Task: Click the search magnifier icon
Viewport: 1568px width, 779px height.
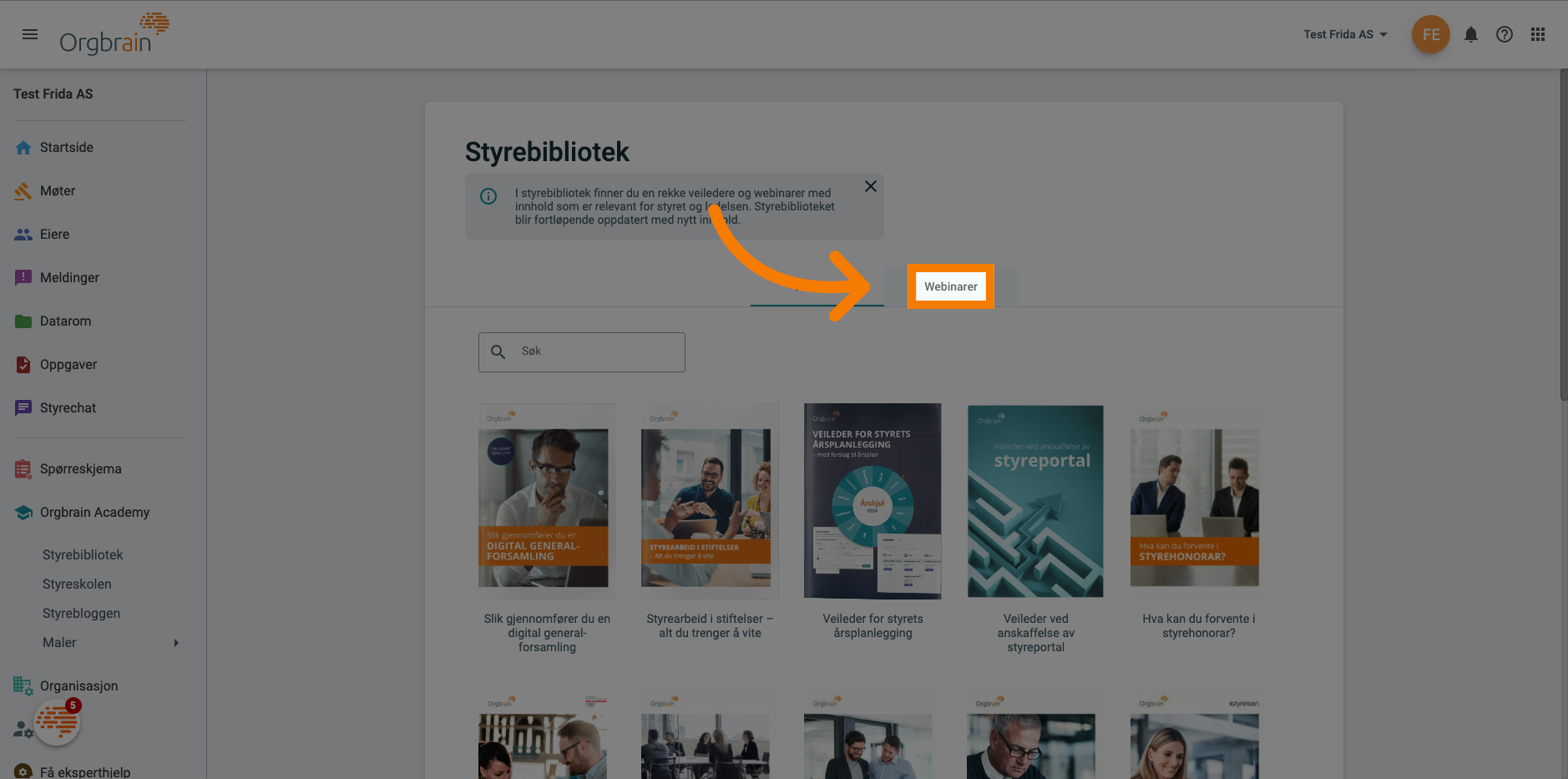Action: (x=498, y=352)
